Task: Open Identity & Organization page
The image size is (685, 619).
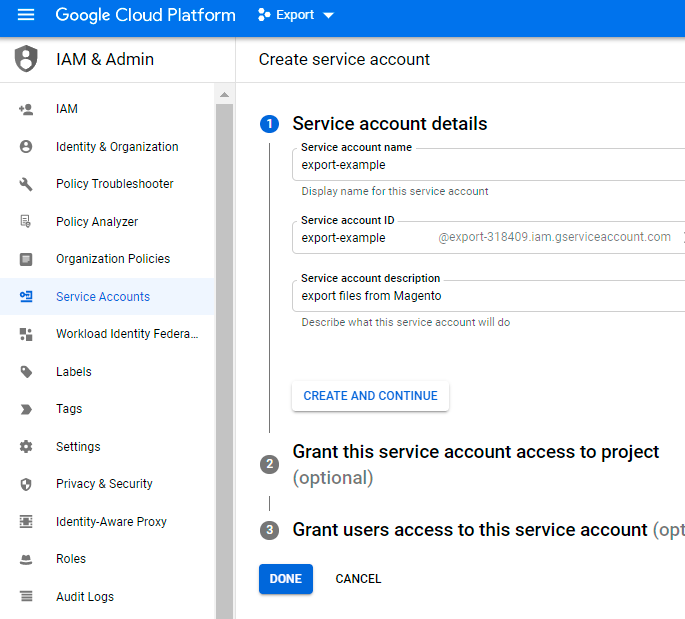Action: coord(117,147)
